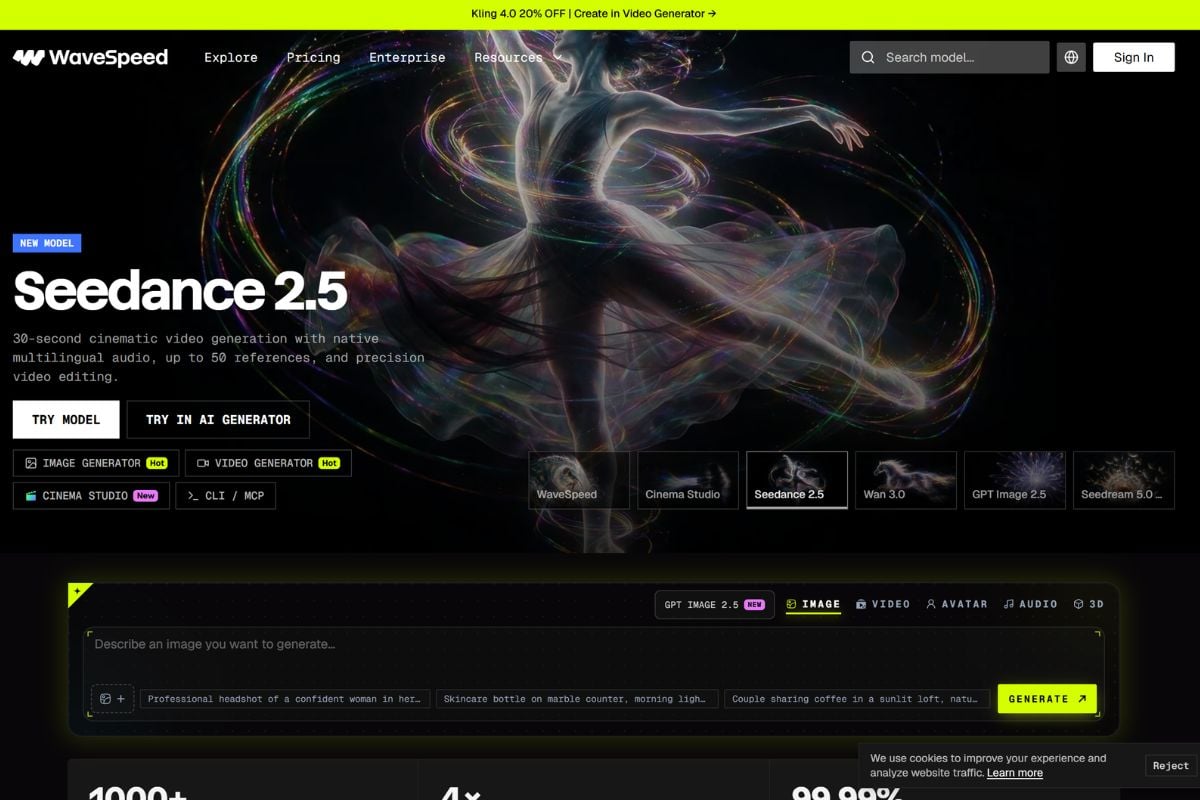Click TRY IN AI GENERATOR button
The height and width of the screenshot is (800, 1200).
[x=218, y=419]
